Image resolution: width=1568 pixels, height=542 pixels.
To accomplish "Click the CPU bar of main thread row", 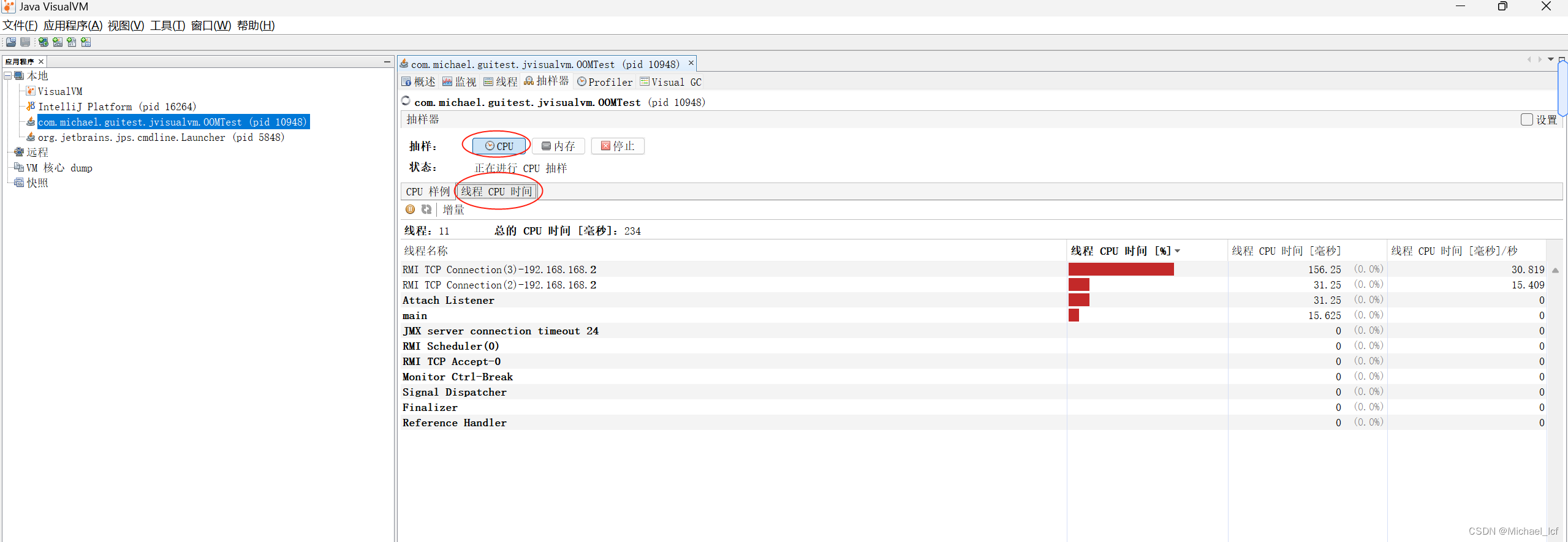I will point(1074,315).
